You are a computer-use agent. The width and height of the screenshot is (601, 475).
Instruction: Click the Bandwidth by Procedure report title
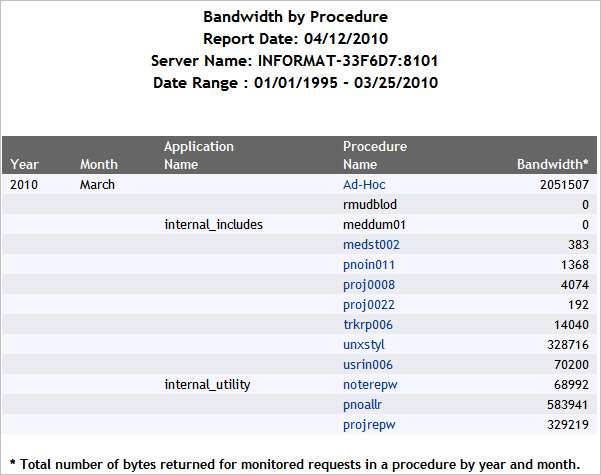295,17
